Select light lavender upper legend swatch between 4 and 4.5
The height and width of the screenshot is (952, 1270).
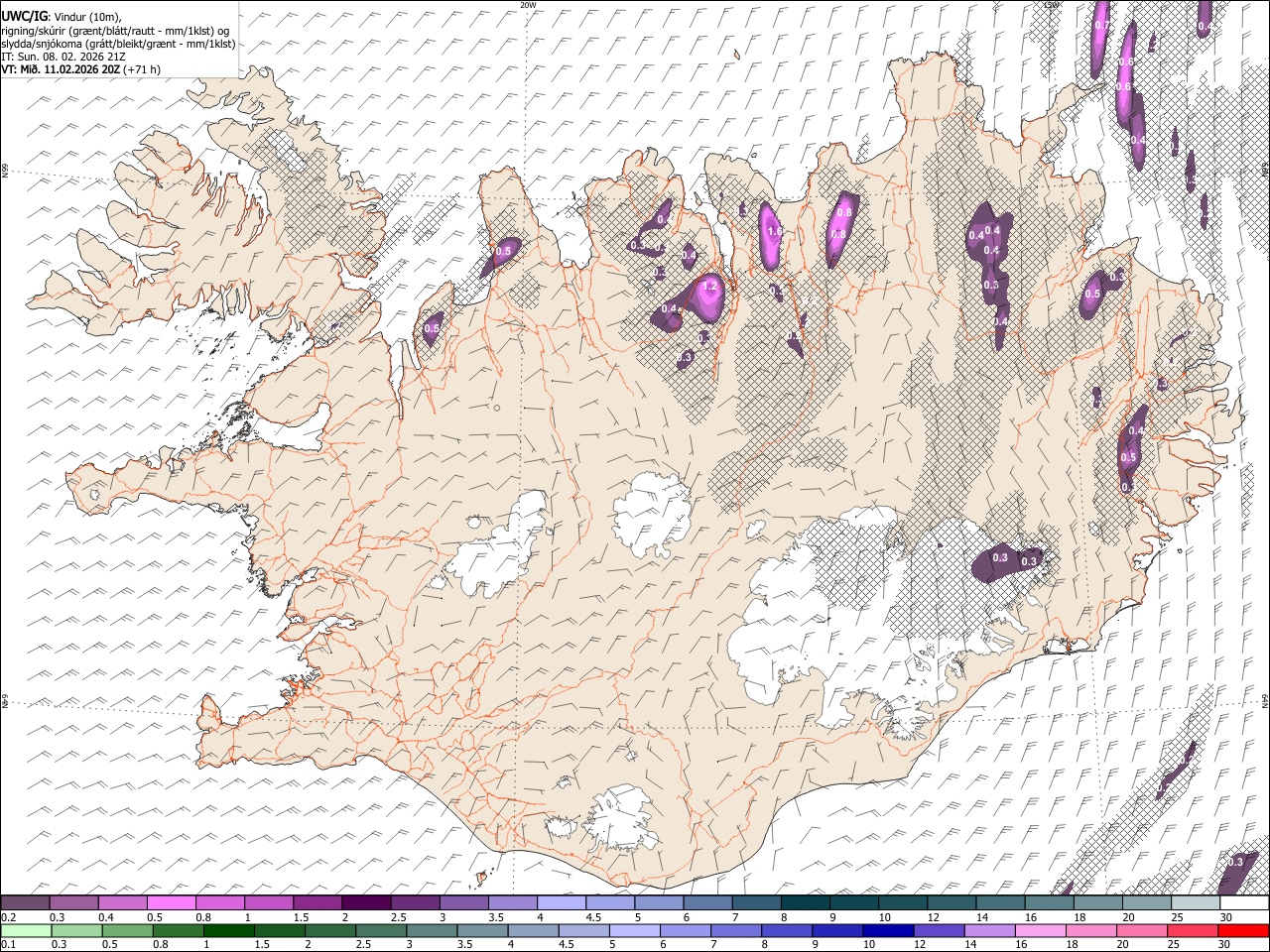[561, 902]
